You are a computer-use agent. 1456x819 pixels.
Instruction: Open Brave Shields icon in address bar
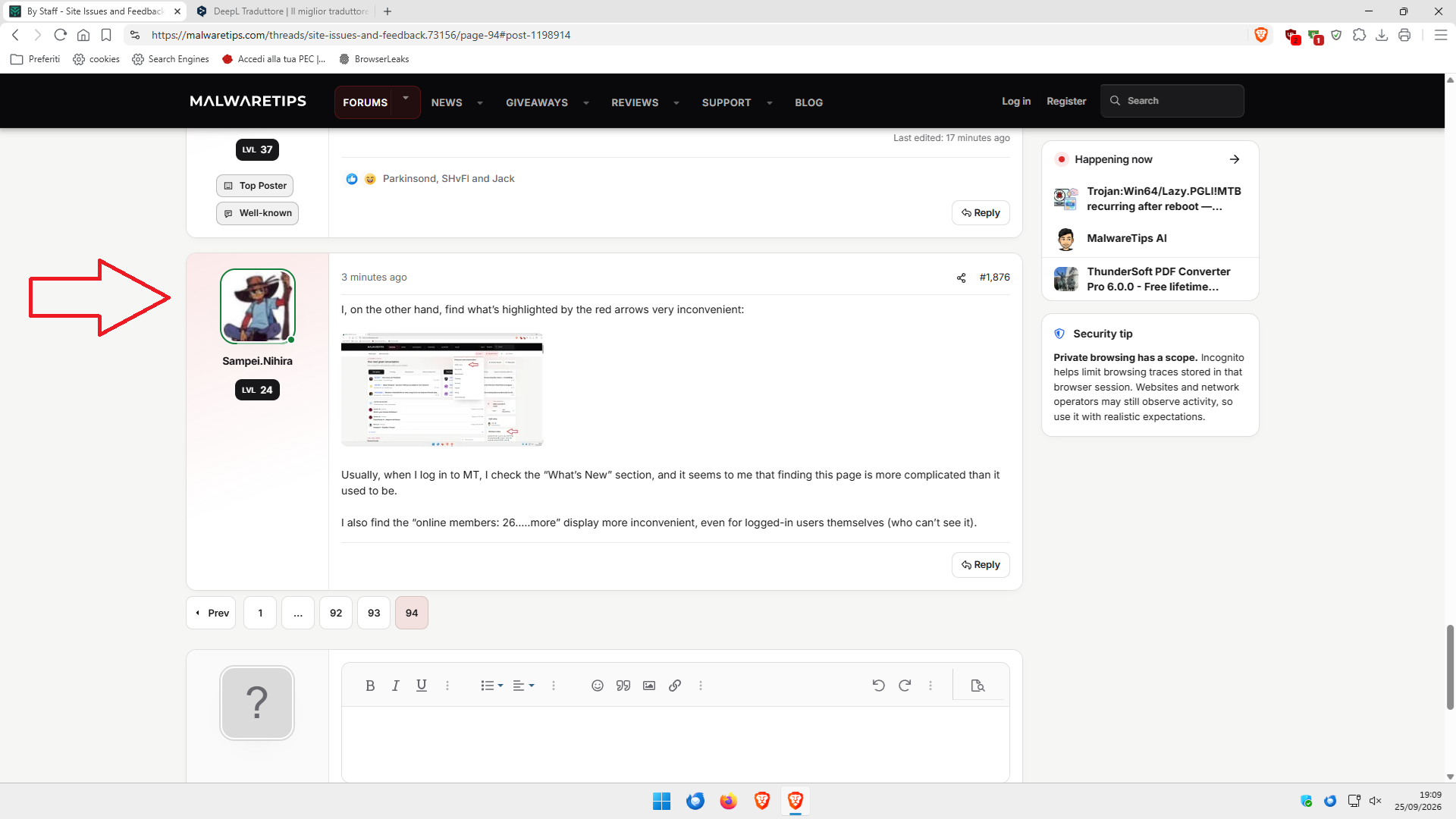[1261, 35]
